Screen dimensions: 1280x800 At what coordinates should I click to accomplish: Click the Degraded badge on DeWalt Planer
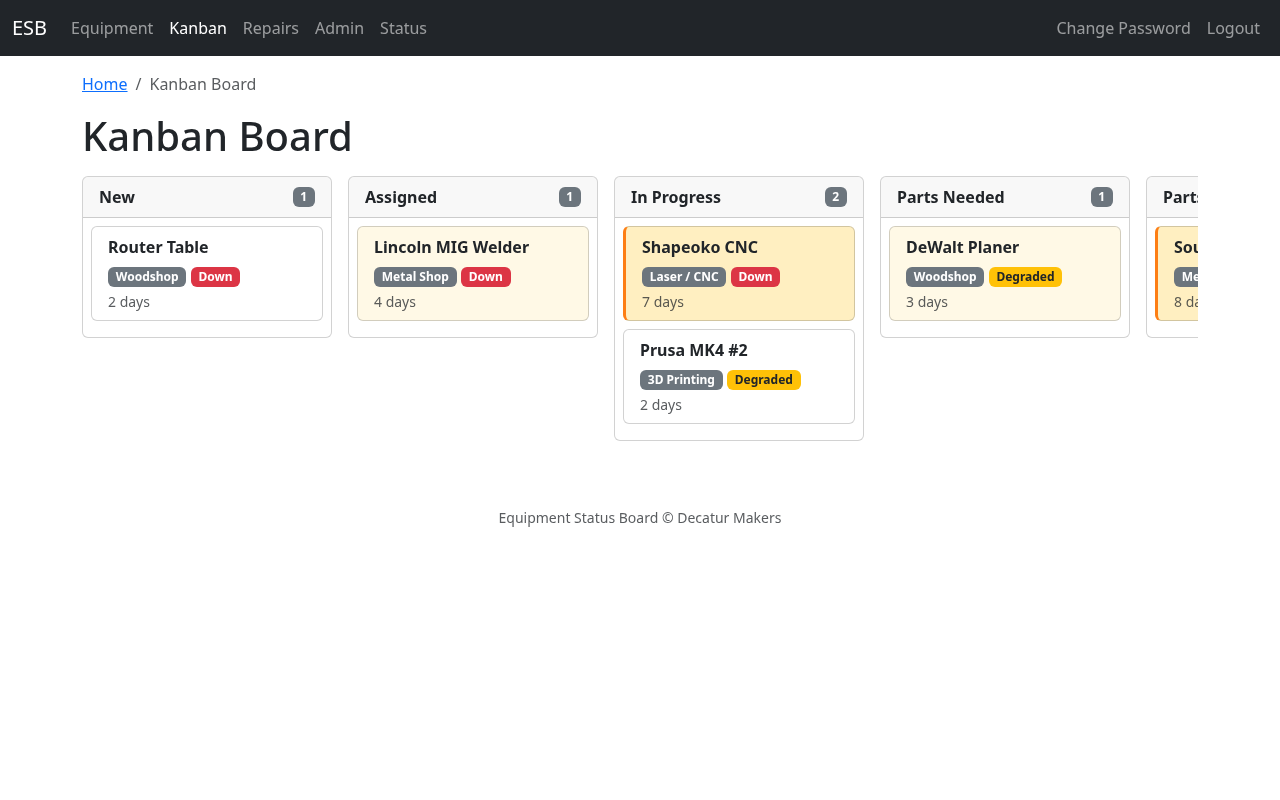click(1025, 277)
